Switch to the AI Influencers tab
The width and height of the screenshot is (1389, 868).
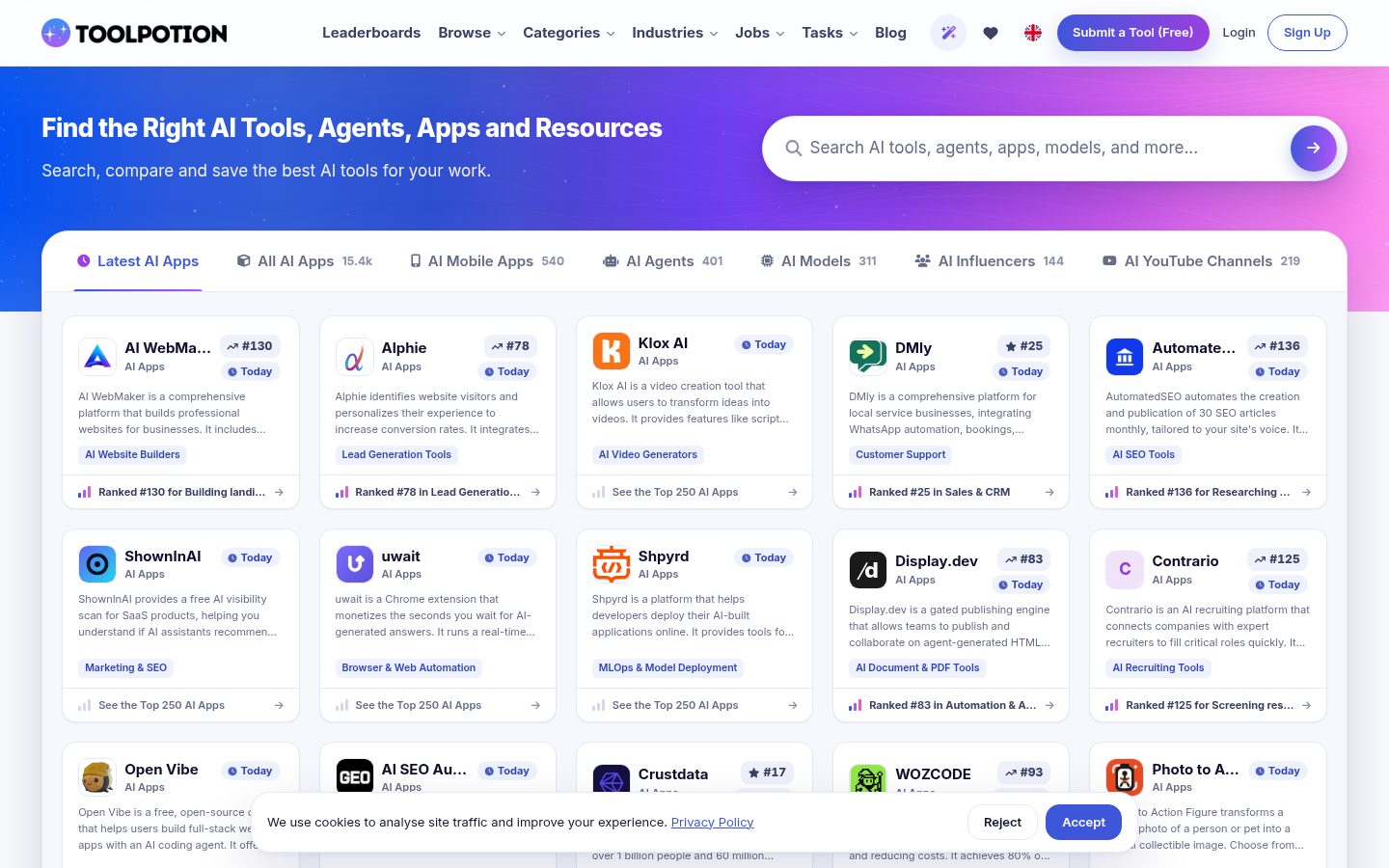[x=989, y=261]
